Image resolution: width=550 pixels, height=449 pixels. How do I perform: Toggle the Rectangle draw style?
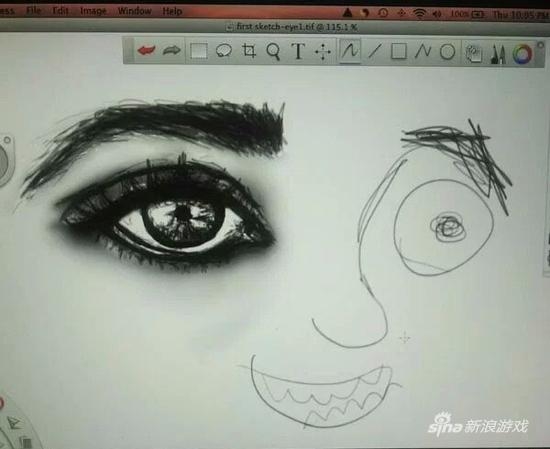click(x=399, y=51)
